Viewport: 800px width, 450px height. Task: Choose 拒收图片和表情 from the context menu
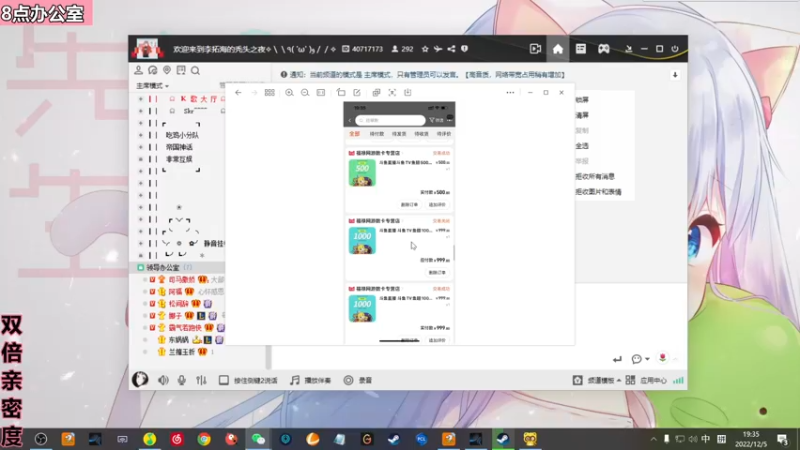598,192
